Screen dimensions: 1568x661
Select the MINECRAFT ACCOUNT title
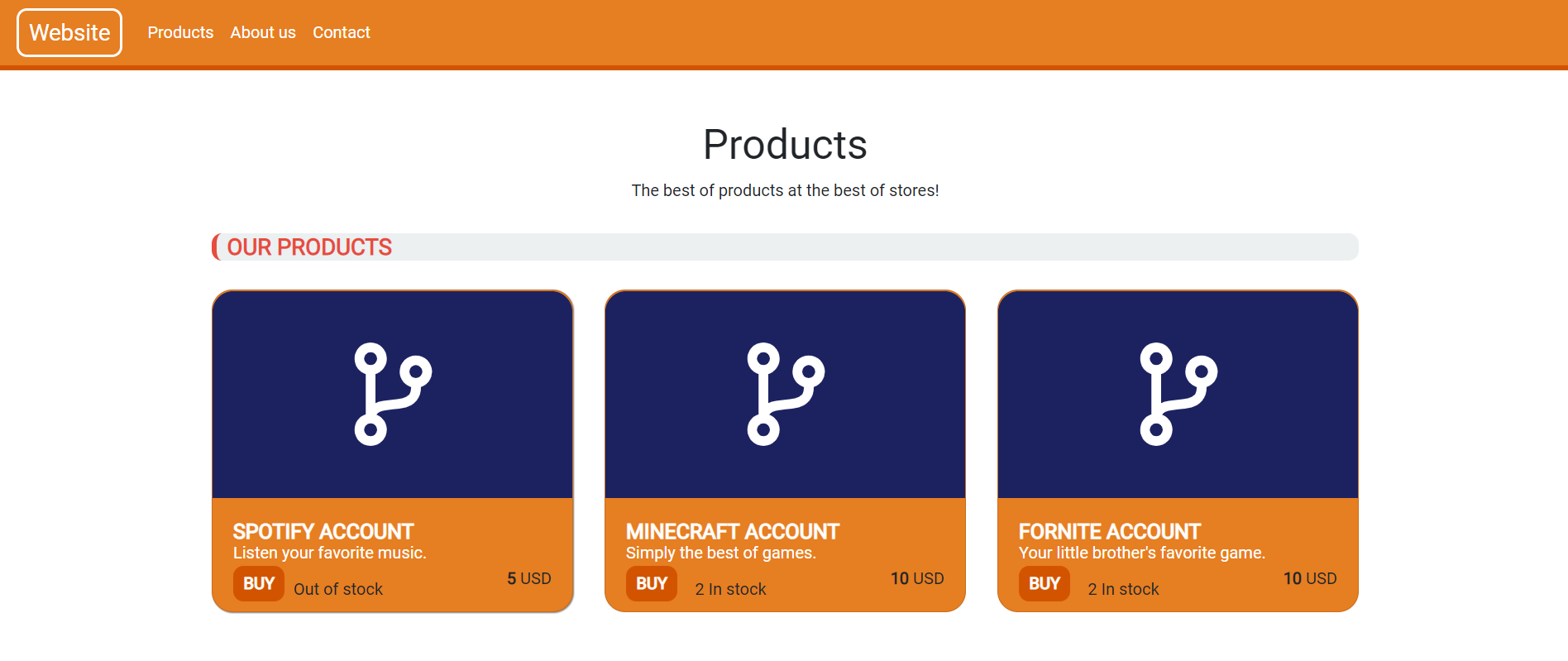pyautogui.click(x=733, y=531)
